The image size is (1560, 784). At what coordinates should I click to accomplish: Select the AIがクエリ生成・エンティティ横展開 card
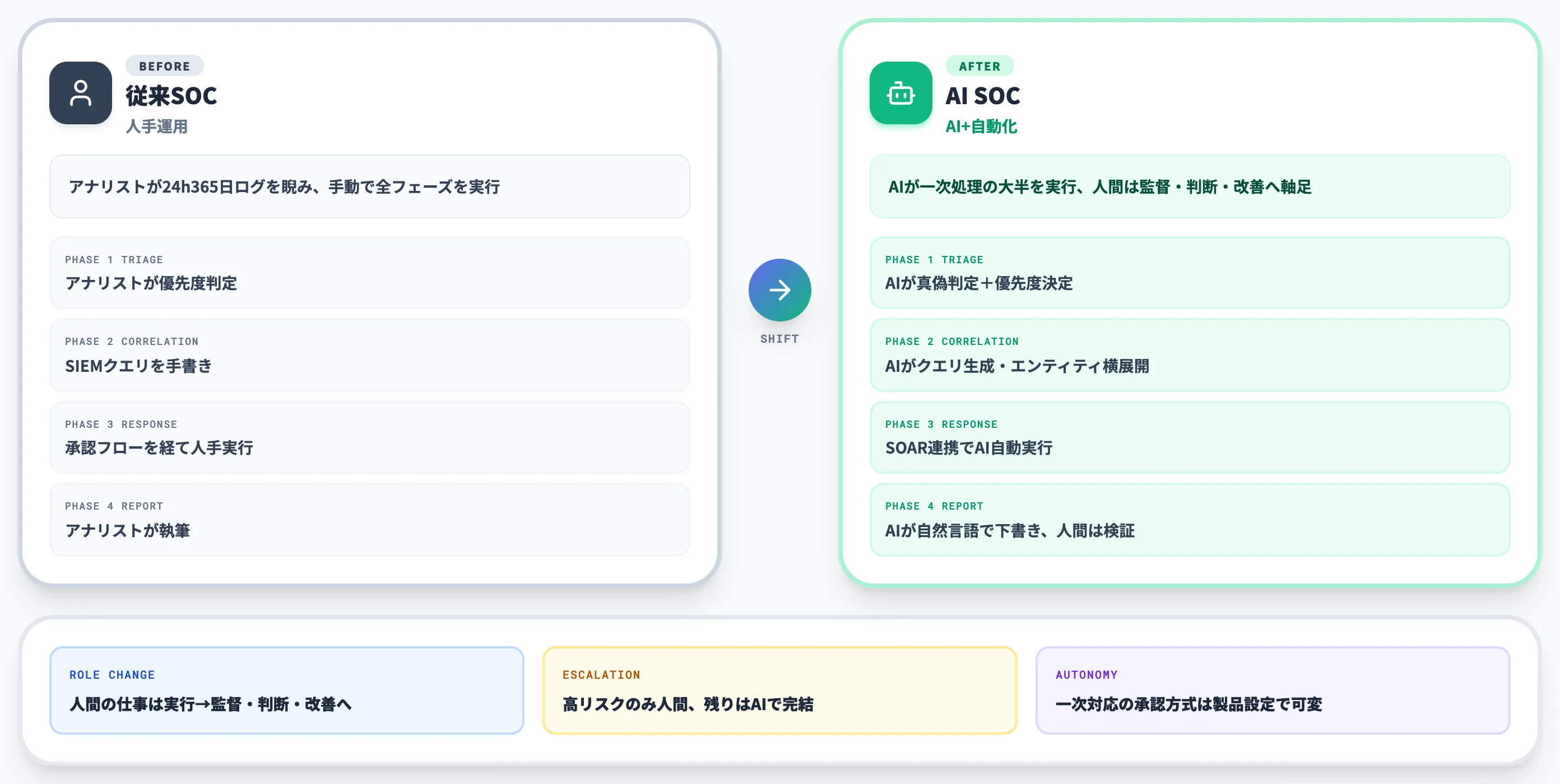click(1190, 355)
